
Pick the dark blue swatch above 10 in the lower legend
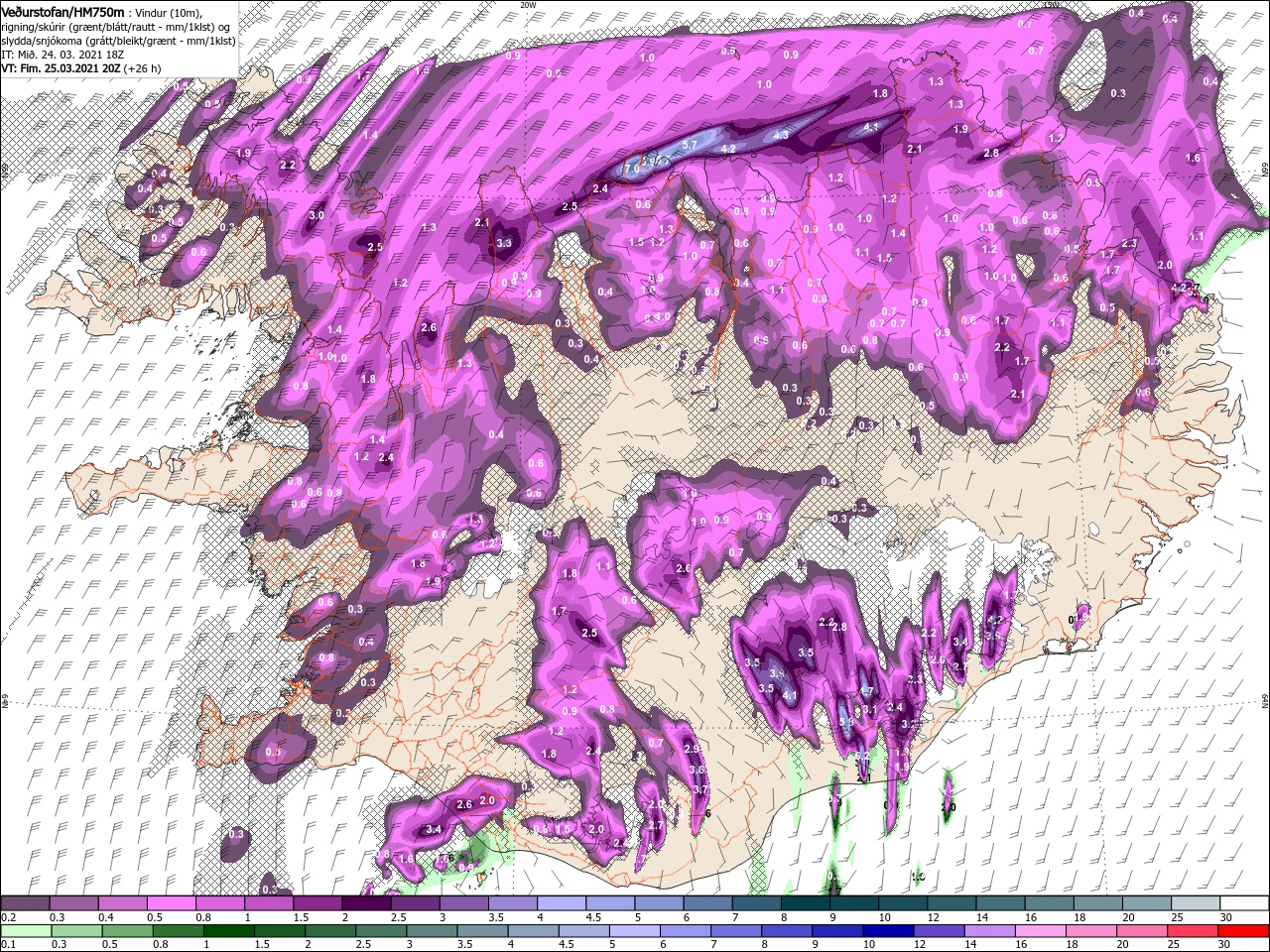(888, 931)
